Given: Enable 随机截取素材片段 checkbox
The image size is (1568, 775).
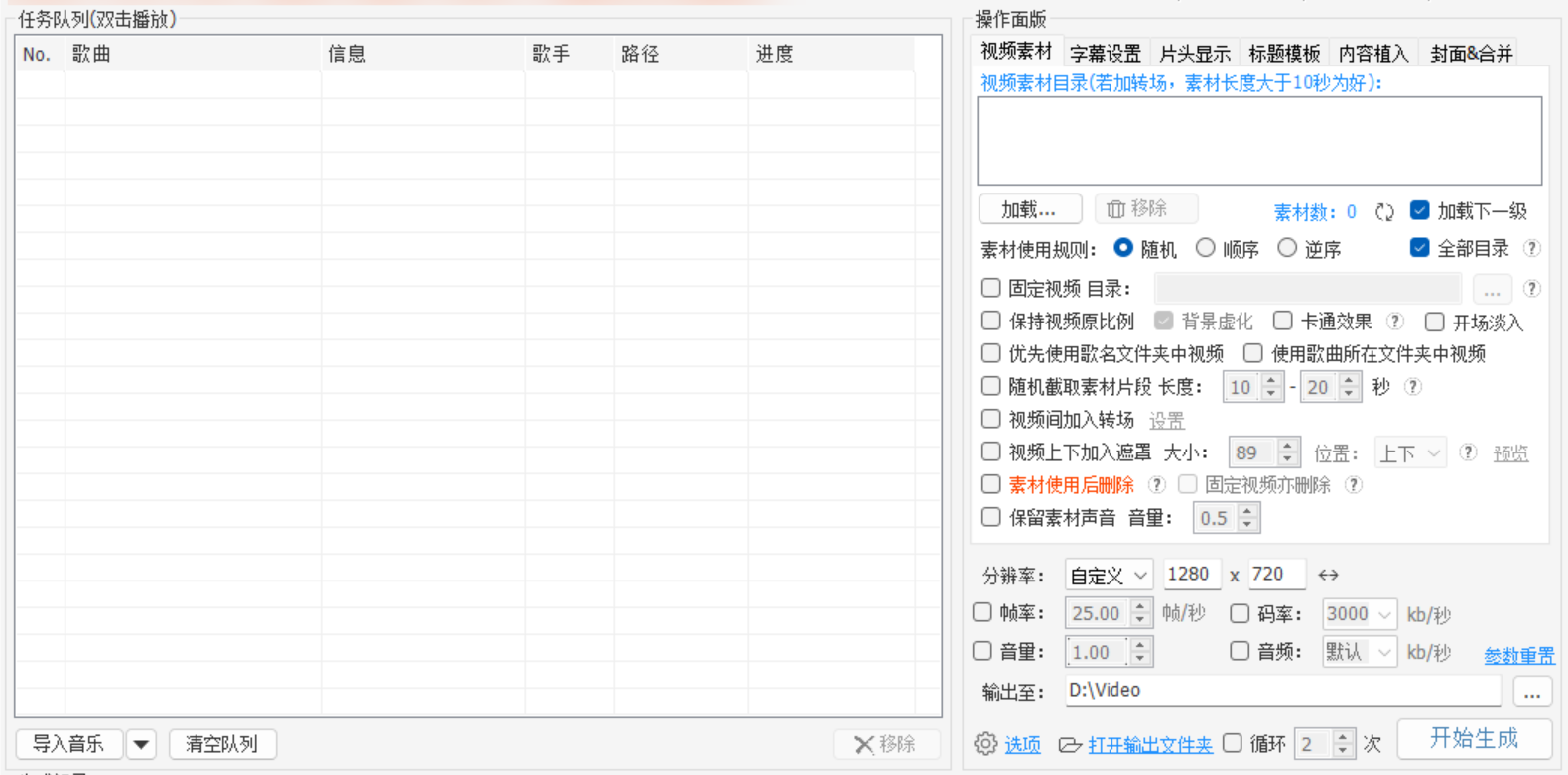Looking at the screenshot, I should pos(990,386).
